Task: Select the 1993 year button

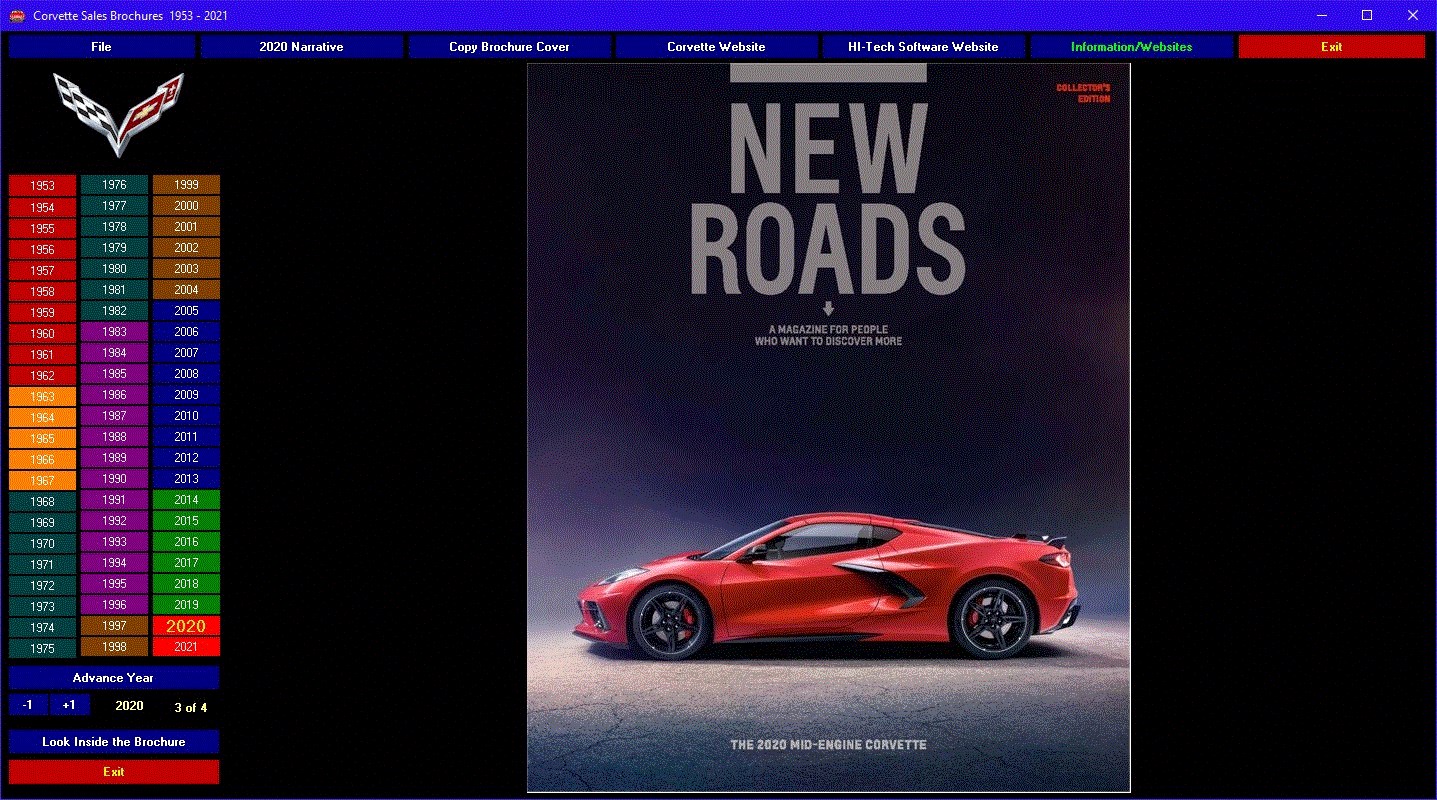Action: [114, 542]
